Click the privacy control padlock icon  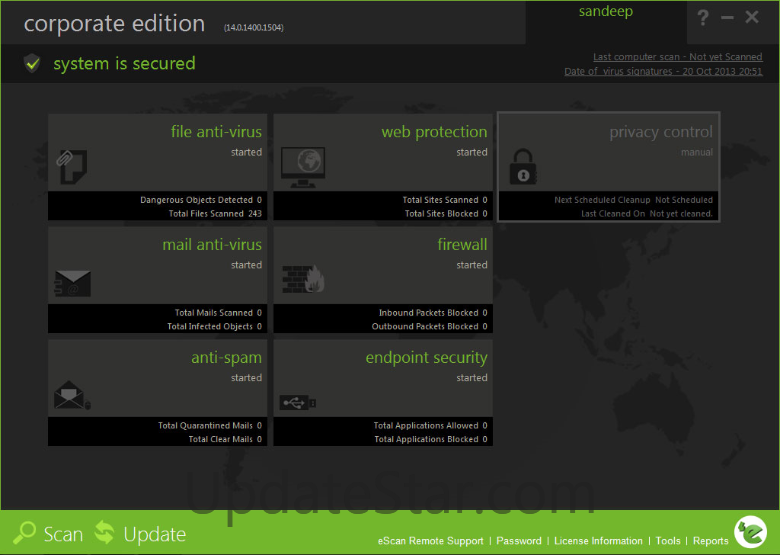(x=521, y=166)
